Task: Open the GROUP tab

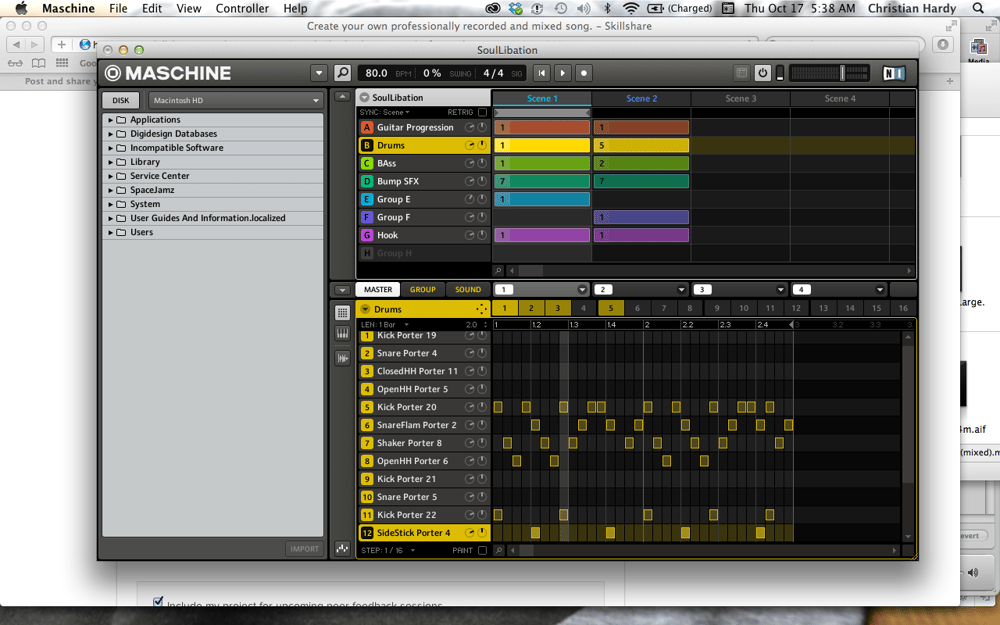Action: coord(423,290)
